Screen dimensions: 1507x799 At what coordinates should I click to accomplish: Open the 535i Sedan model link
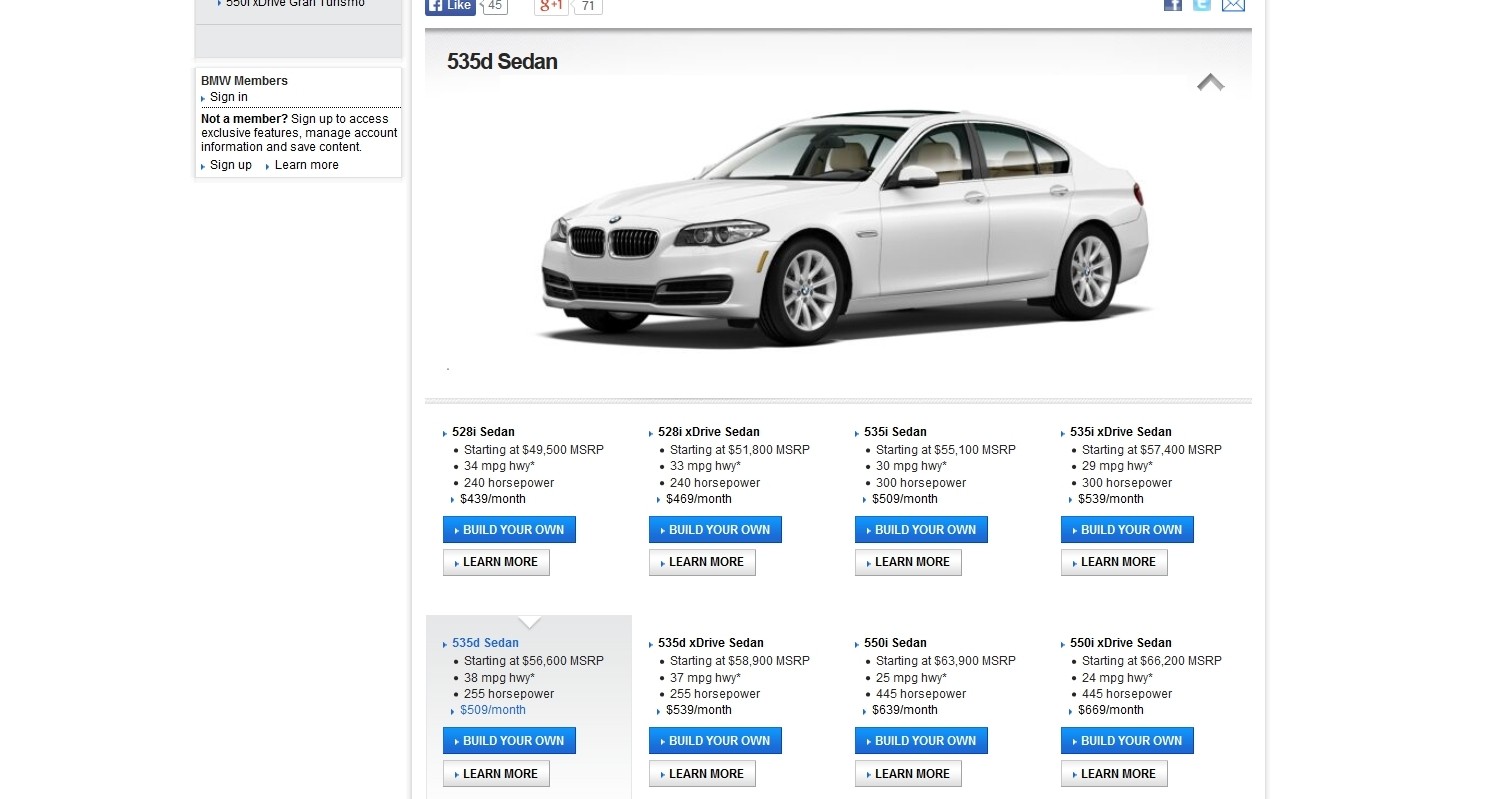[895, 432]
